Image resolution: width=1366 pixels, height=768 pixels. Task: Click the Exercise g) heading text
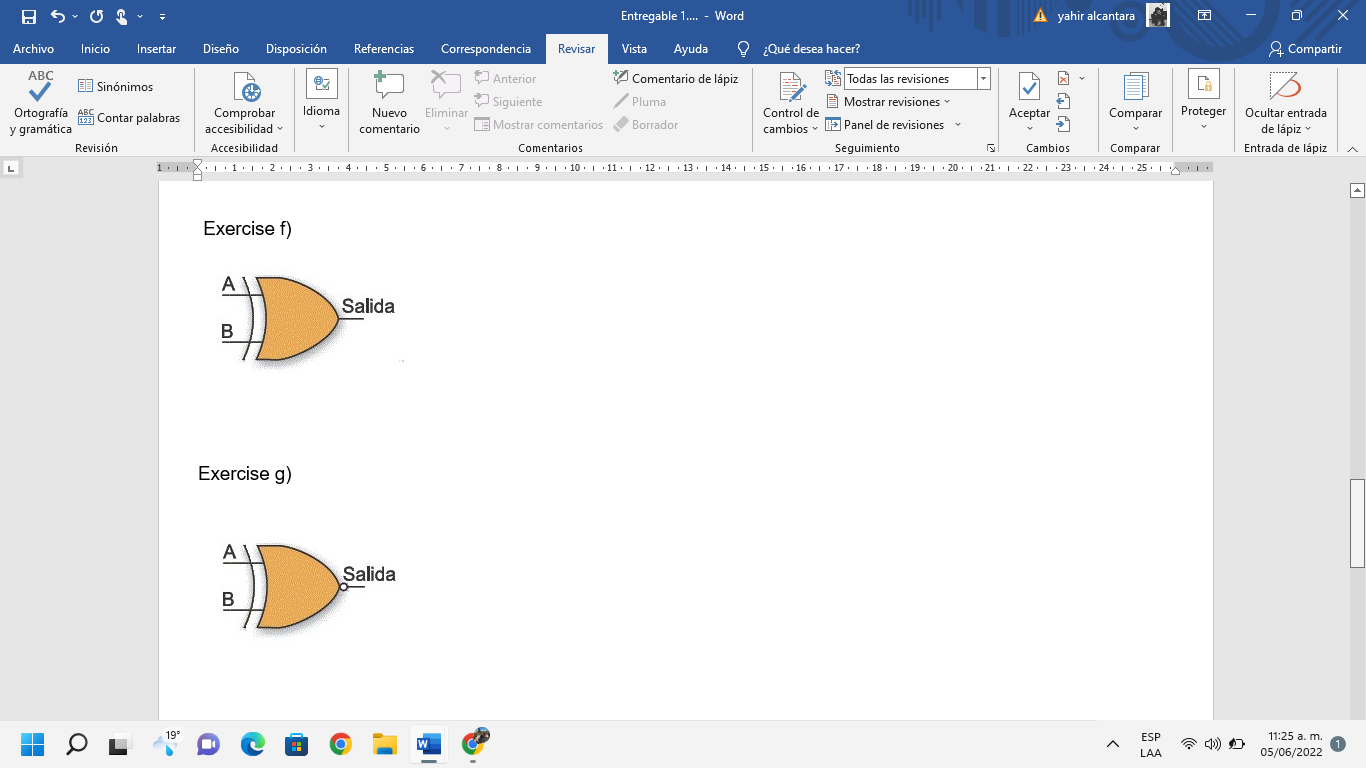pyautogui.click(x=245, y=474)
